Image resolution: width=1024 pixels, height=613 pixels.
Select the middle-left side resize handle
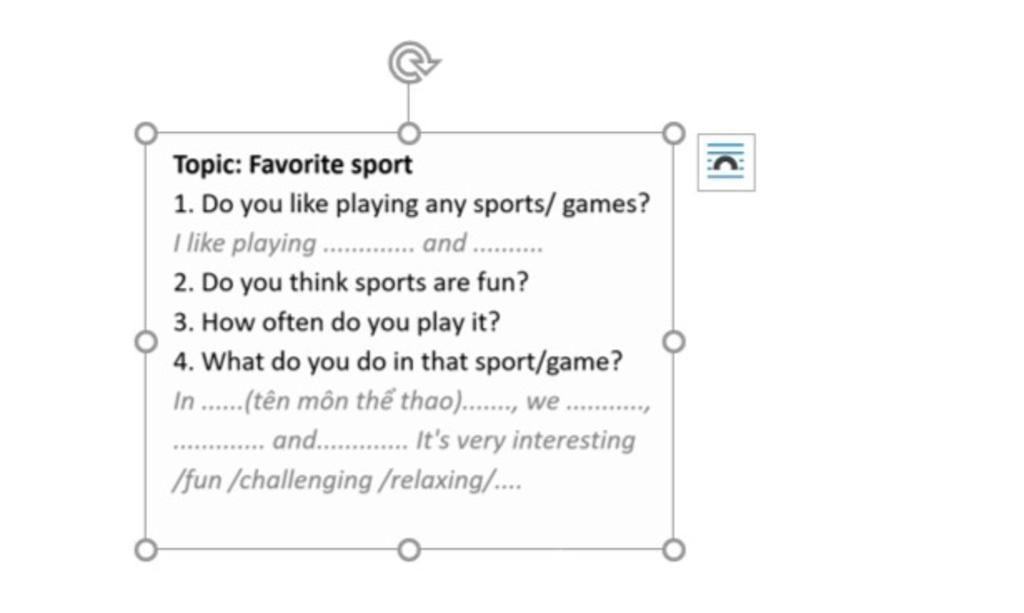point(146,341)
